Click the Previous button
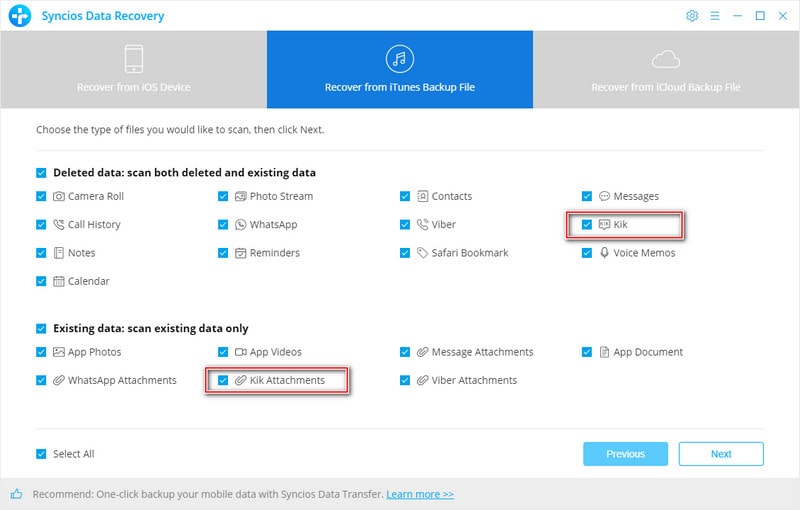The height and width of the screenshot is (510, 800). tap(626, 454)
